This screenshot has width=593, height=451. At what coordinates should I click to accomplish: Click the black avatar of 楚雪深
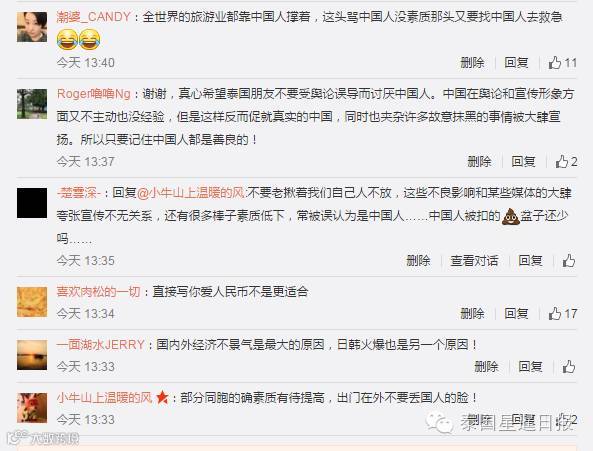[32, 203]
